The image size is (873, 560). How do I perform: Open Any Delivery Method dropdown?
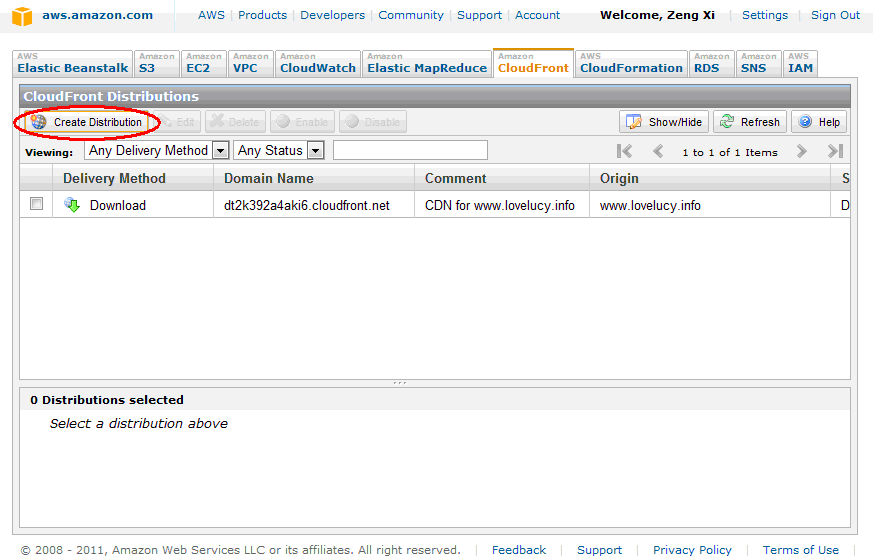pos(156,150)
